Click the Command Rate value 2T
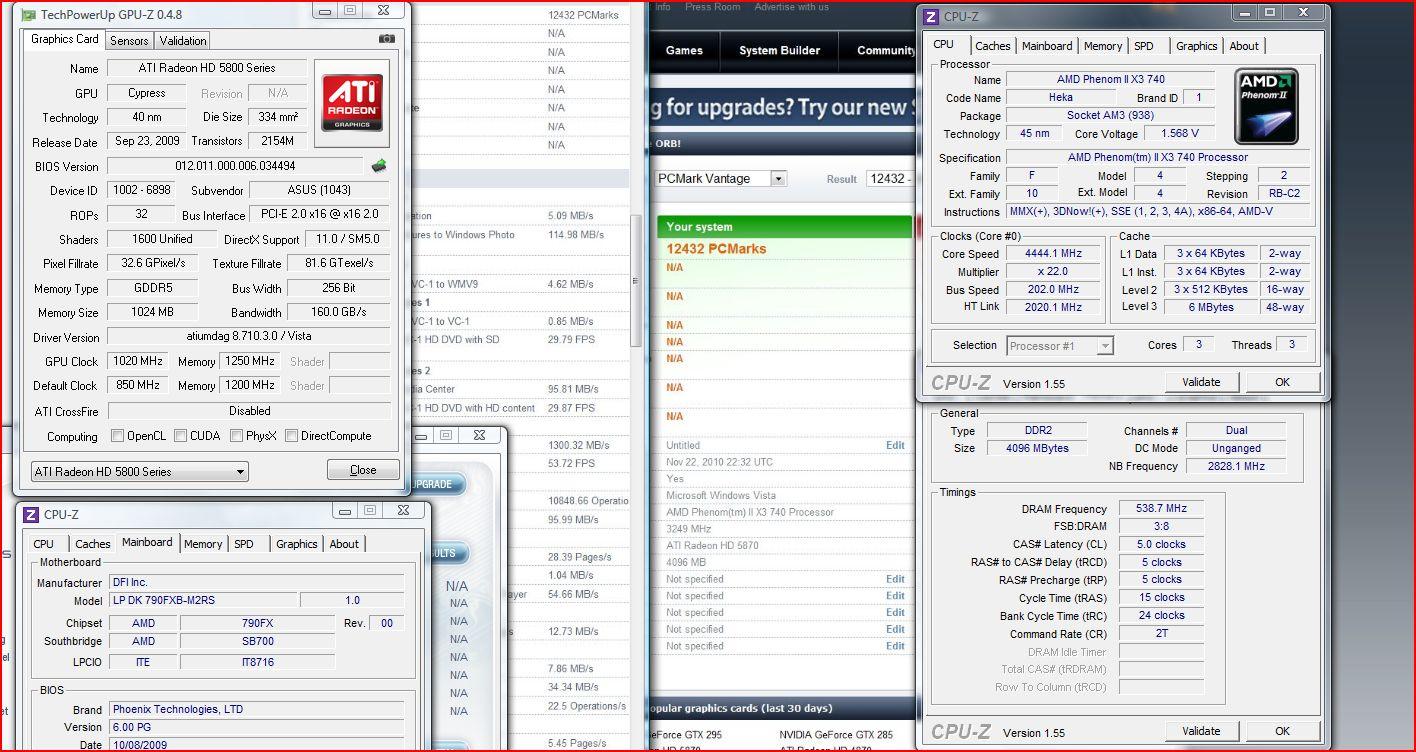Image resolution: width=1416 pixels, height=752 pixels. click(1161, 633)
